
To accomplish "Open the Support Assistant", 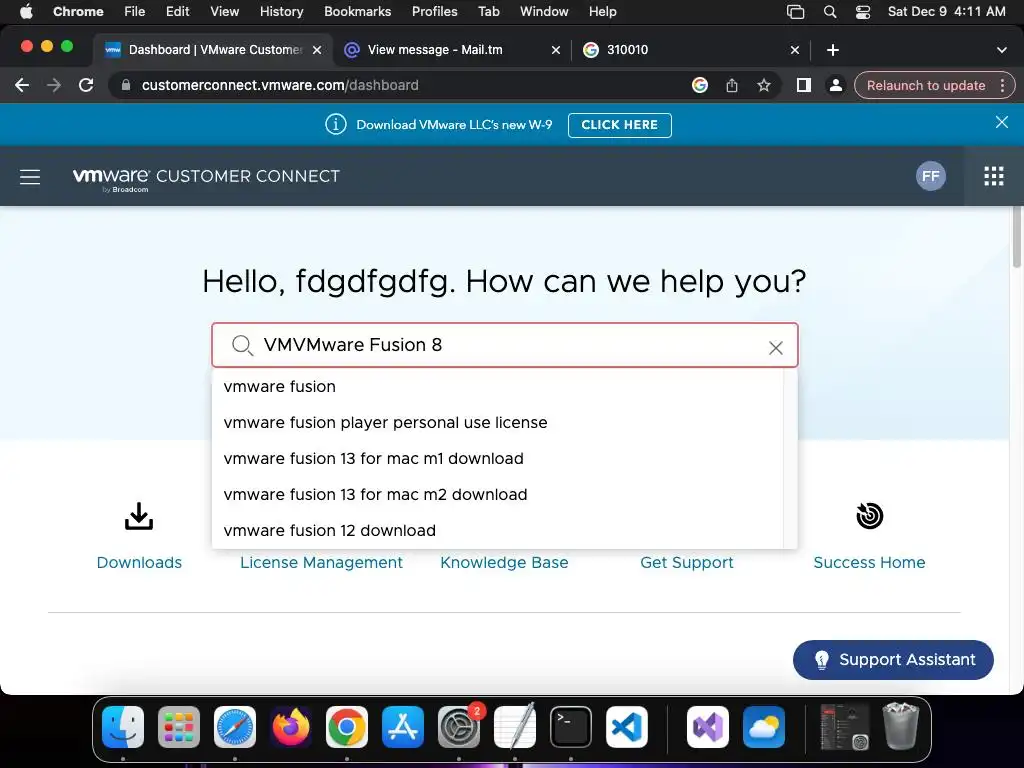I will pyautogui.click(x=893, y=660).
